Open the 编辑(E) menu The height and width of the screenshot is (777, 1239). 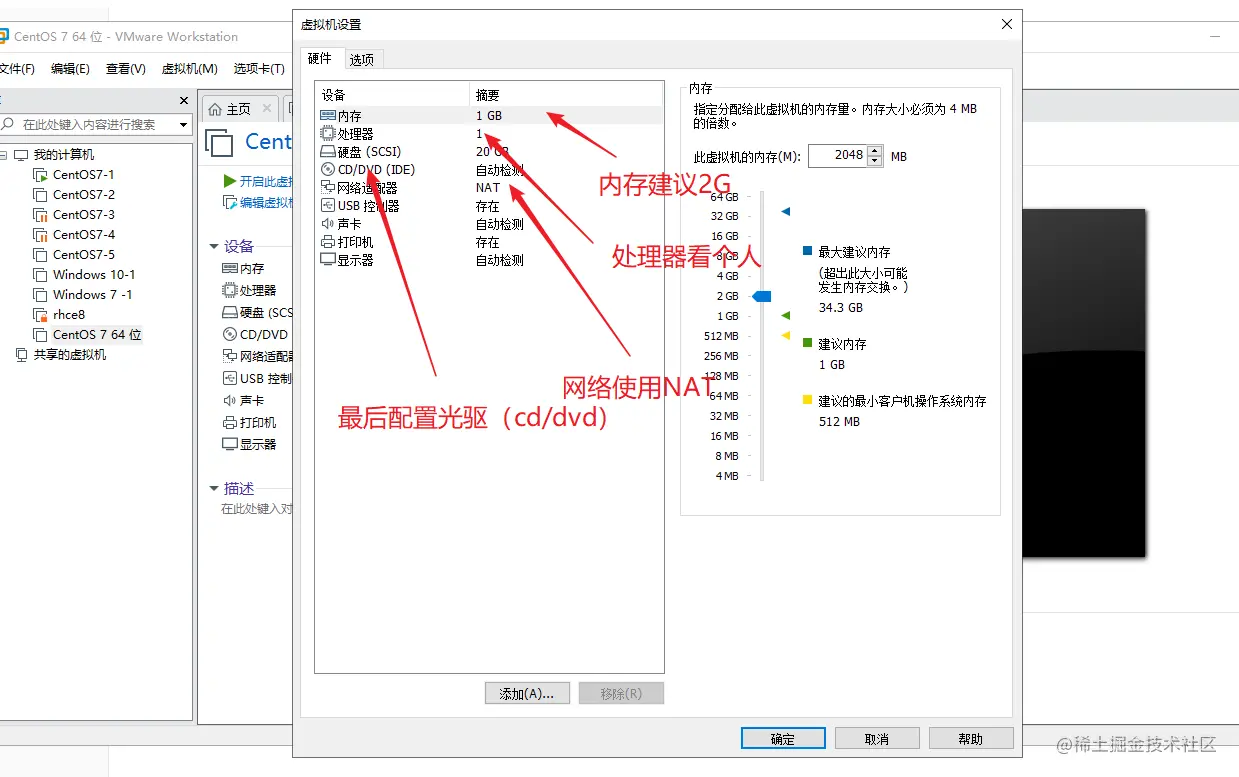point(70,69)
